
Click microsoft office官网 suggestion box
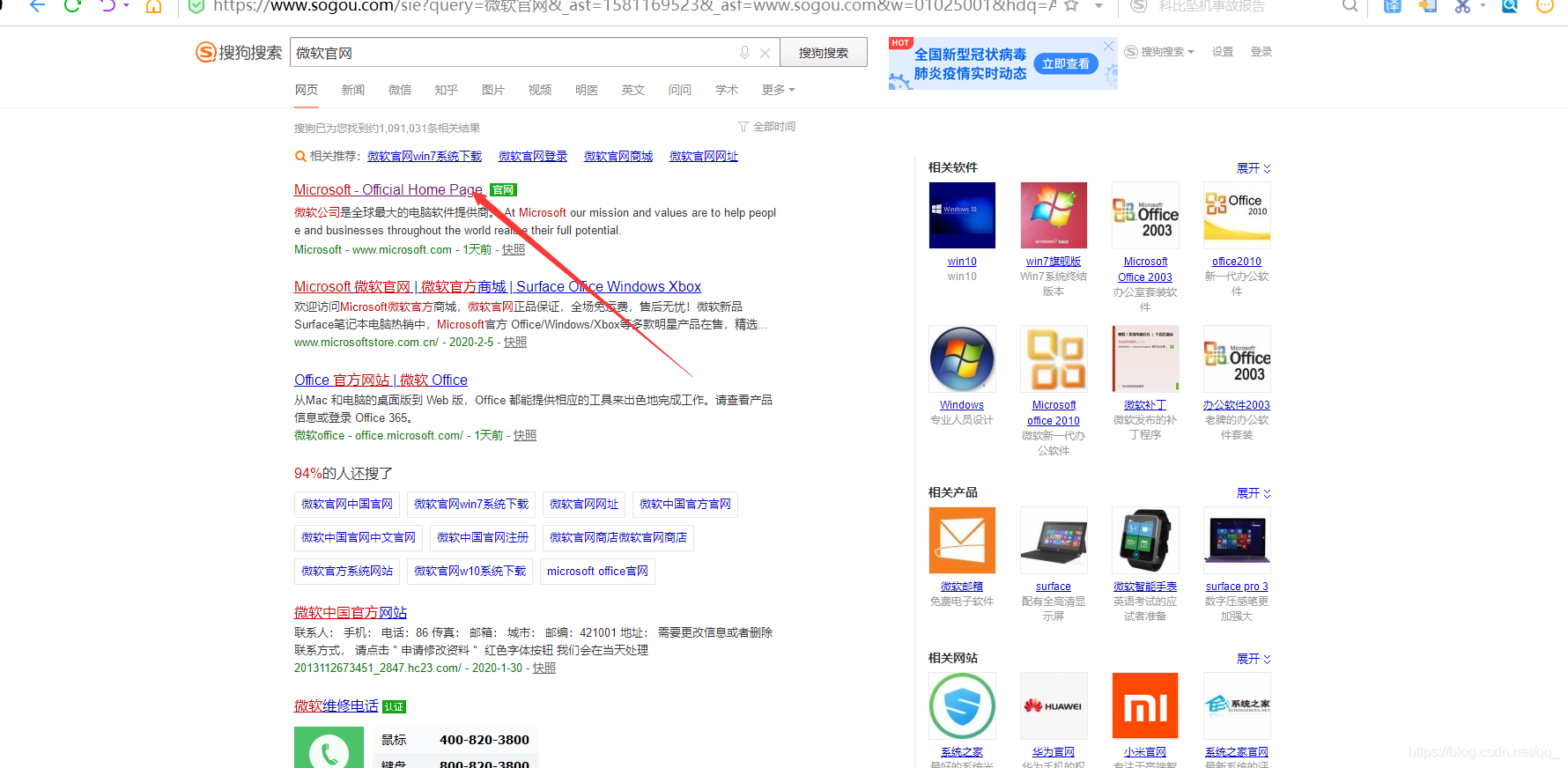click(x=597, y=572)
